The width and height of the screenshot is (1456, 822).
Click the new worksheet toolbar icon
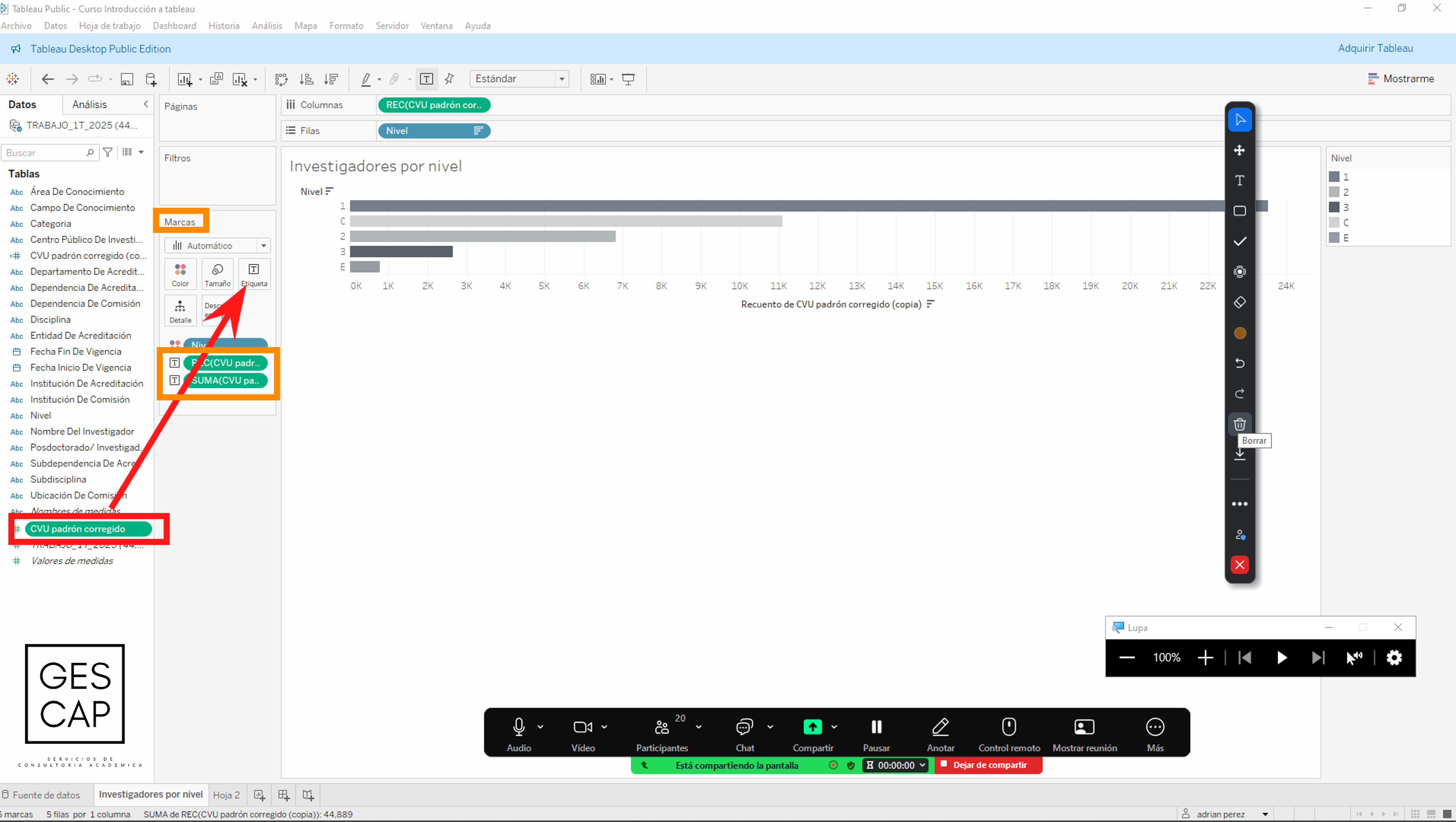pos(185,79)
